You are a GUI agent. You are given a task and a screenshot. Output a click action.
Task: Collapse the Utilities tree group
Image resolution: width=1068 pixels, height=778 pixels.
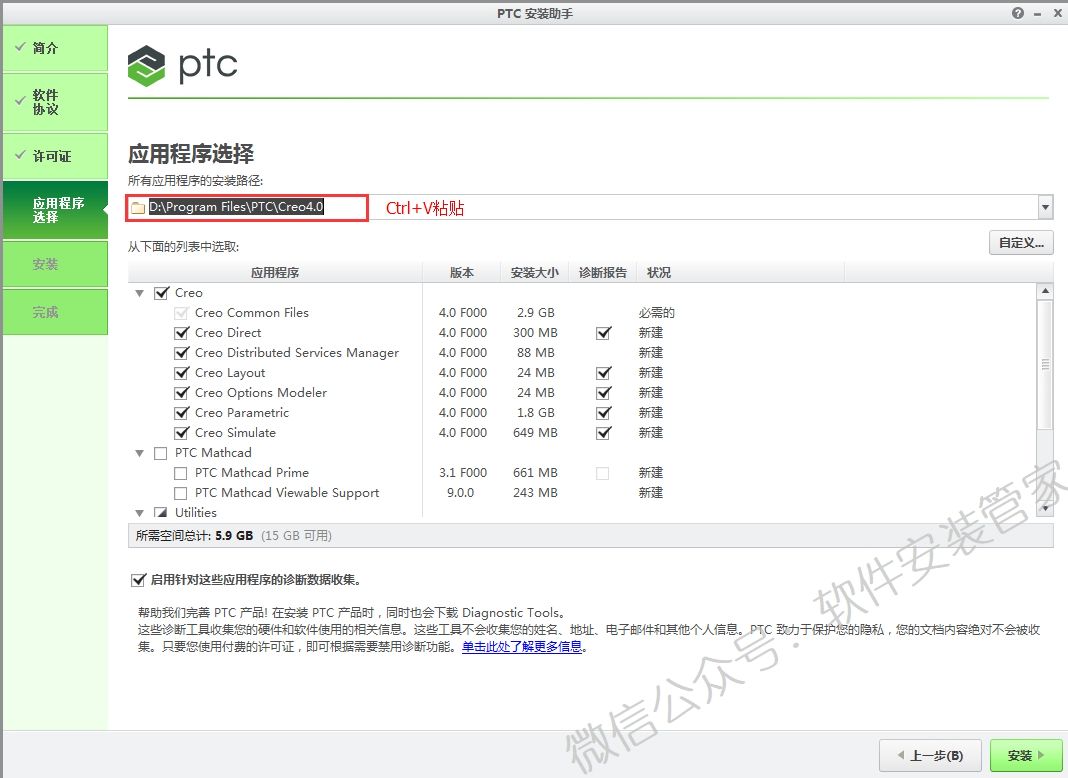point(140,513)
